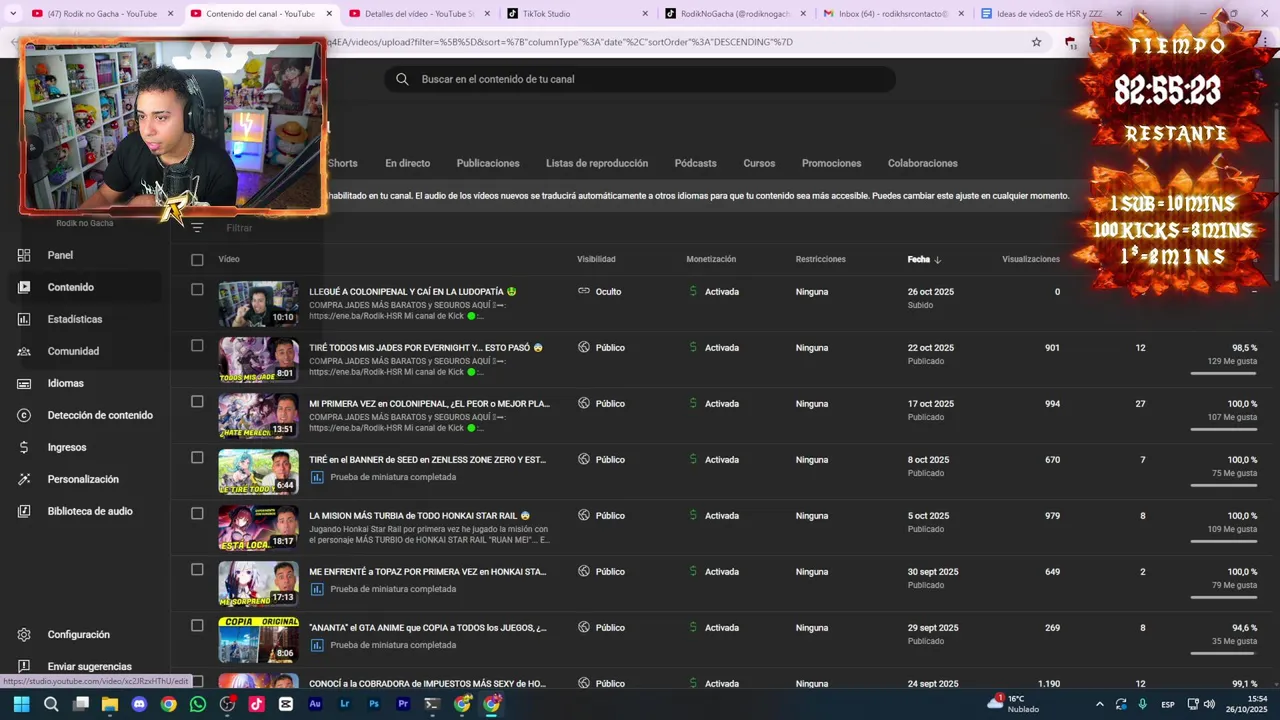Image resolution: width=1280 pixels, height=720 pixels.
Task: Click the channel content search field
Action: click(x=640, y=79)
